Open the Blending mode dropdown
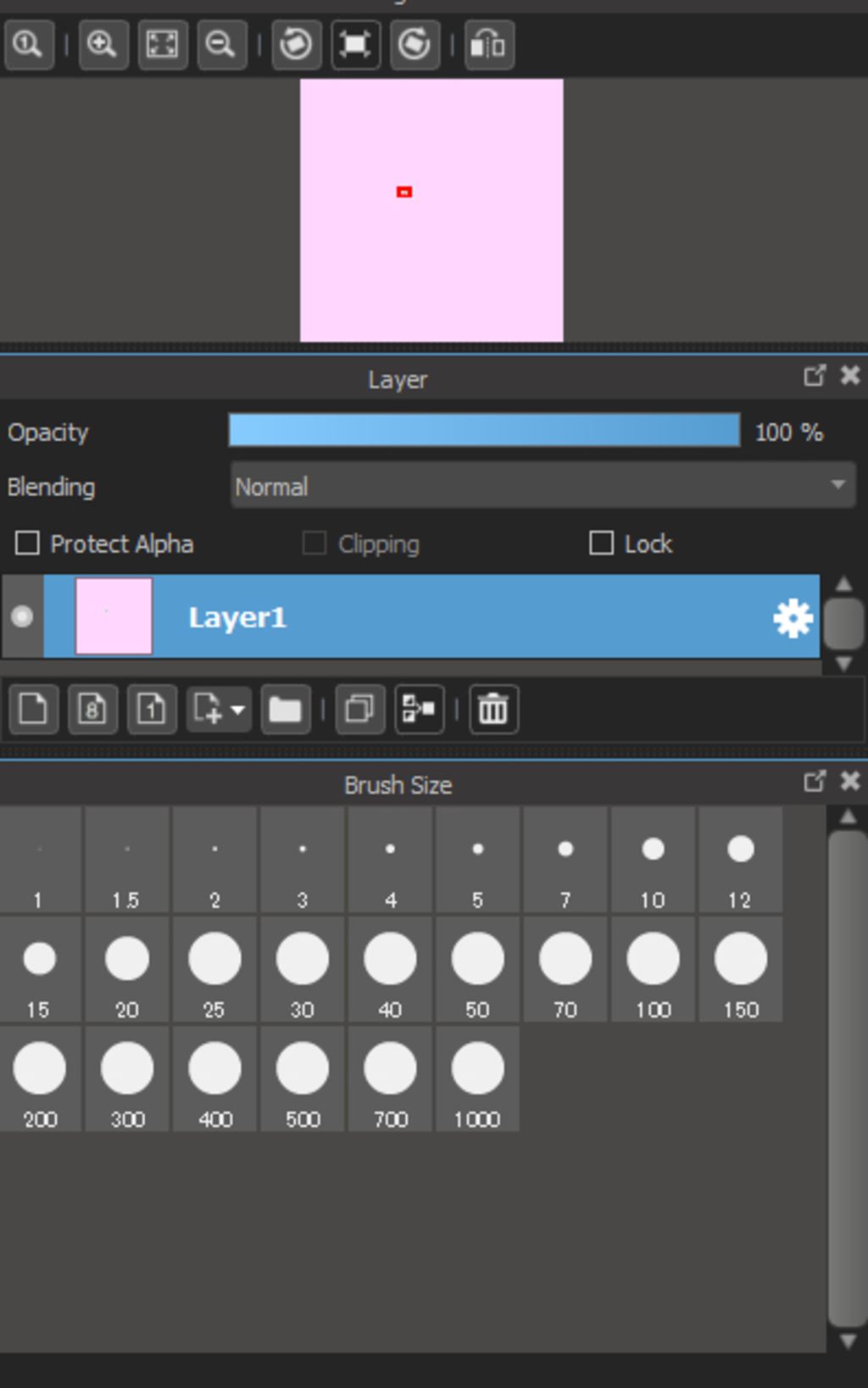 pos(542,486)
